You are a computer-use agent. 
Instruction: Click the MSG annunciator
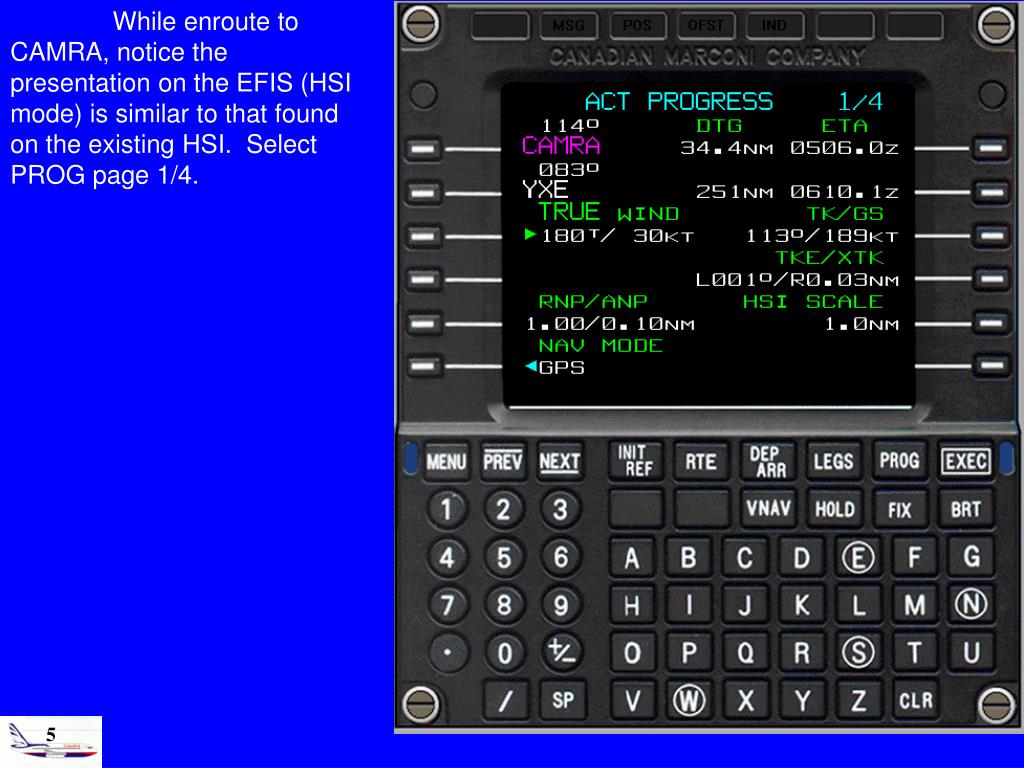pyautogui.click(x=568, y=25)
